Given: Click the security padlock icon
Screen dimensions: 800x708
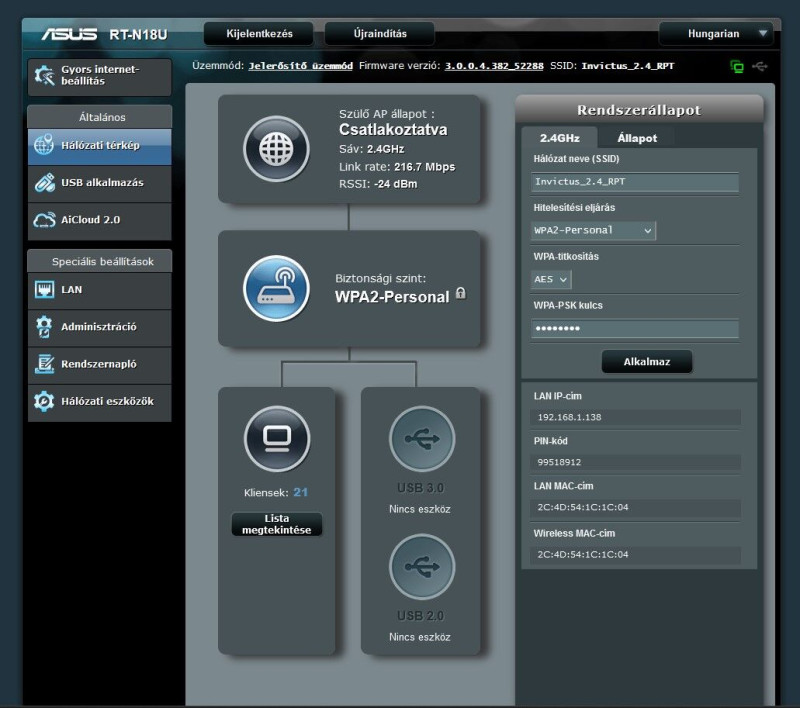Looking at the screenshot, I should [x=461, y=293].
